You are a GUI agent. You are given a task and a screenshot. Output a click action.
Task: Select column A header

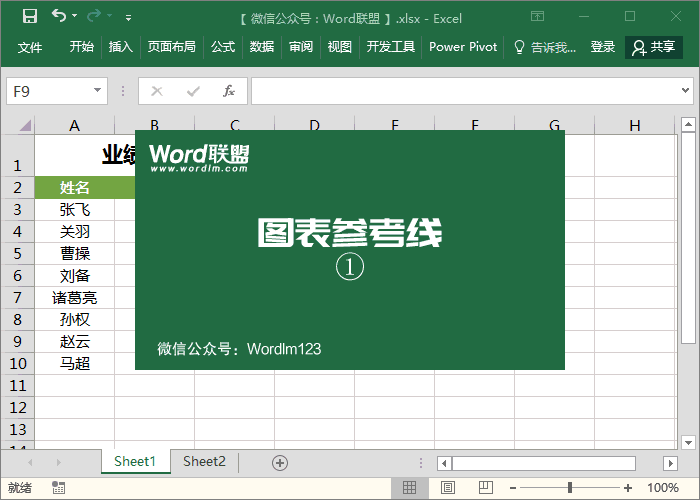[75, 125]
